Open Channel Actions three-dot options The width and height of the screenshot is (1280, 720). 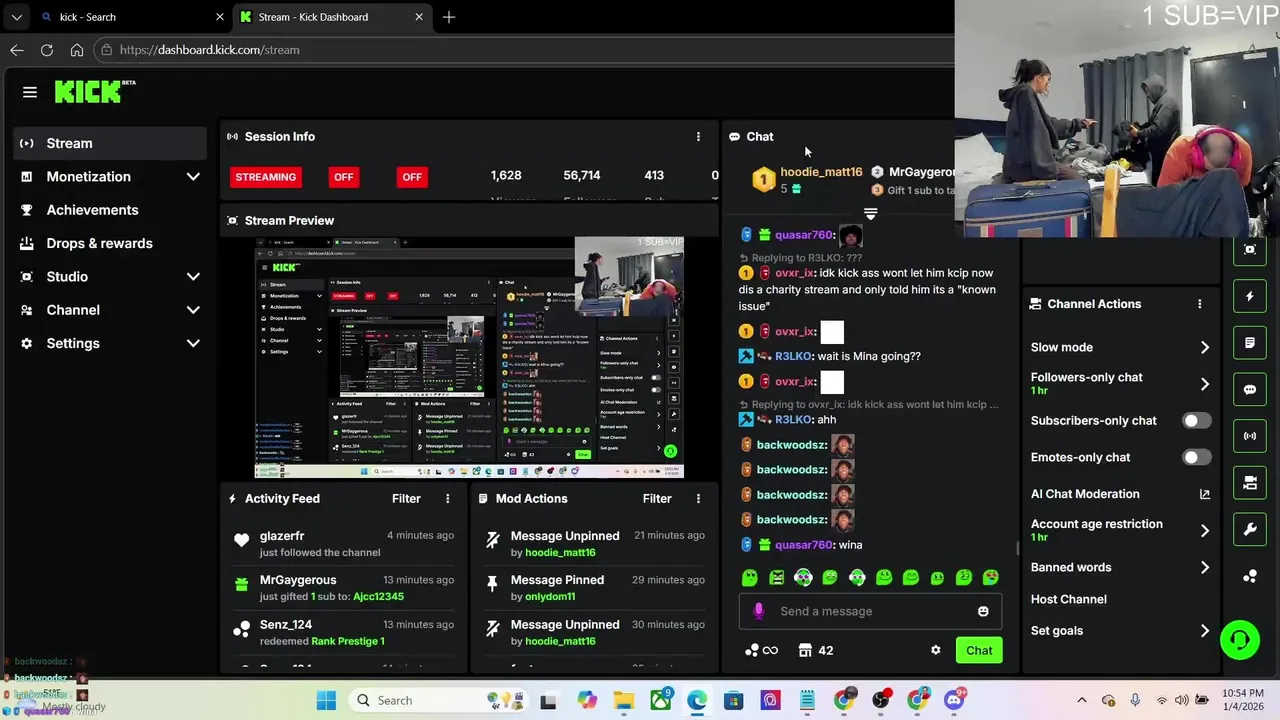pyautogui.click(x=1200, y=304)
